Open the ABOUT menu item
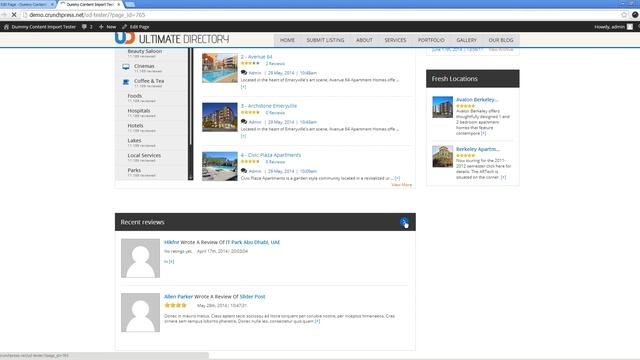 (x=364, y=40)
